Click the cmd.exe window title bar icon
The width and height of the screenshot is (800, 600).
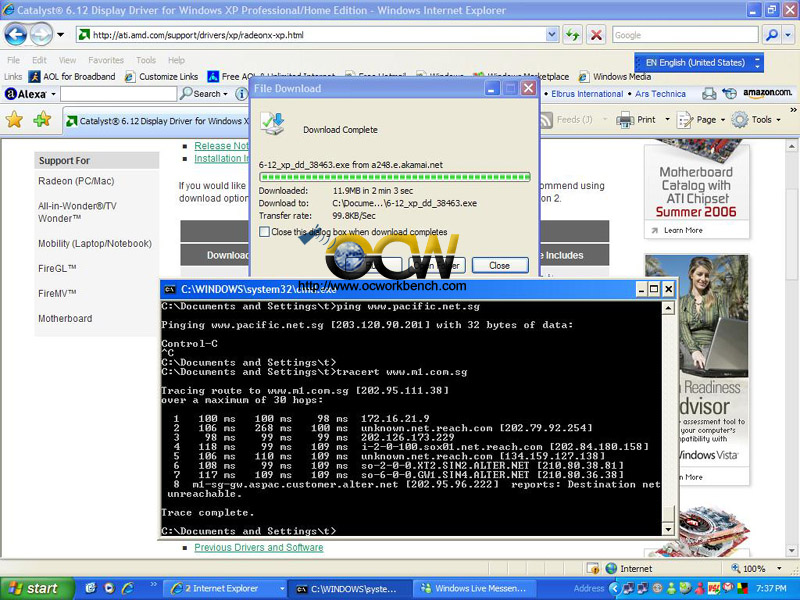pos(169,290)
